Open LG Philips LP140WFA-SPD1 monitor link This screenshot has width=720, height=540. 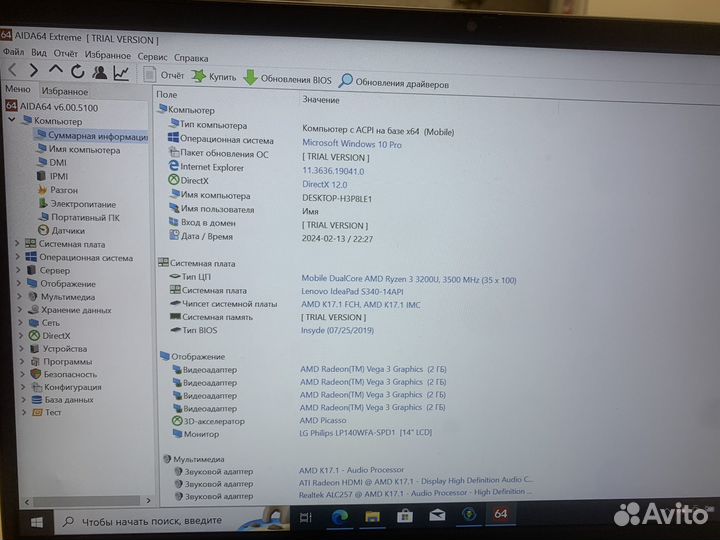pos(366,433)
